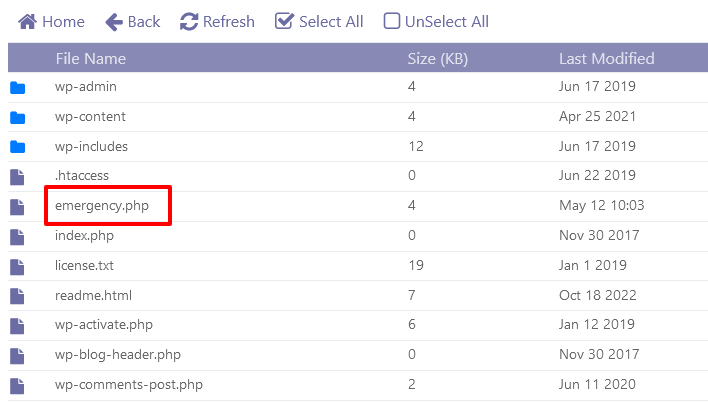Click the wp-activate.php file name
This screenshot has width=708, height=405.
pyautogui.click(x=103, y=325)
